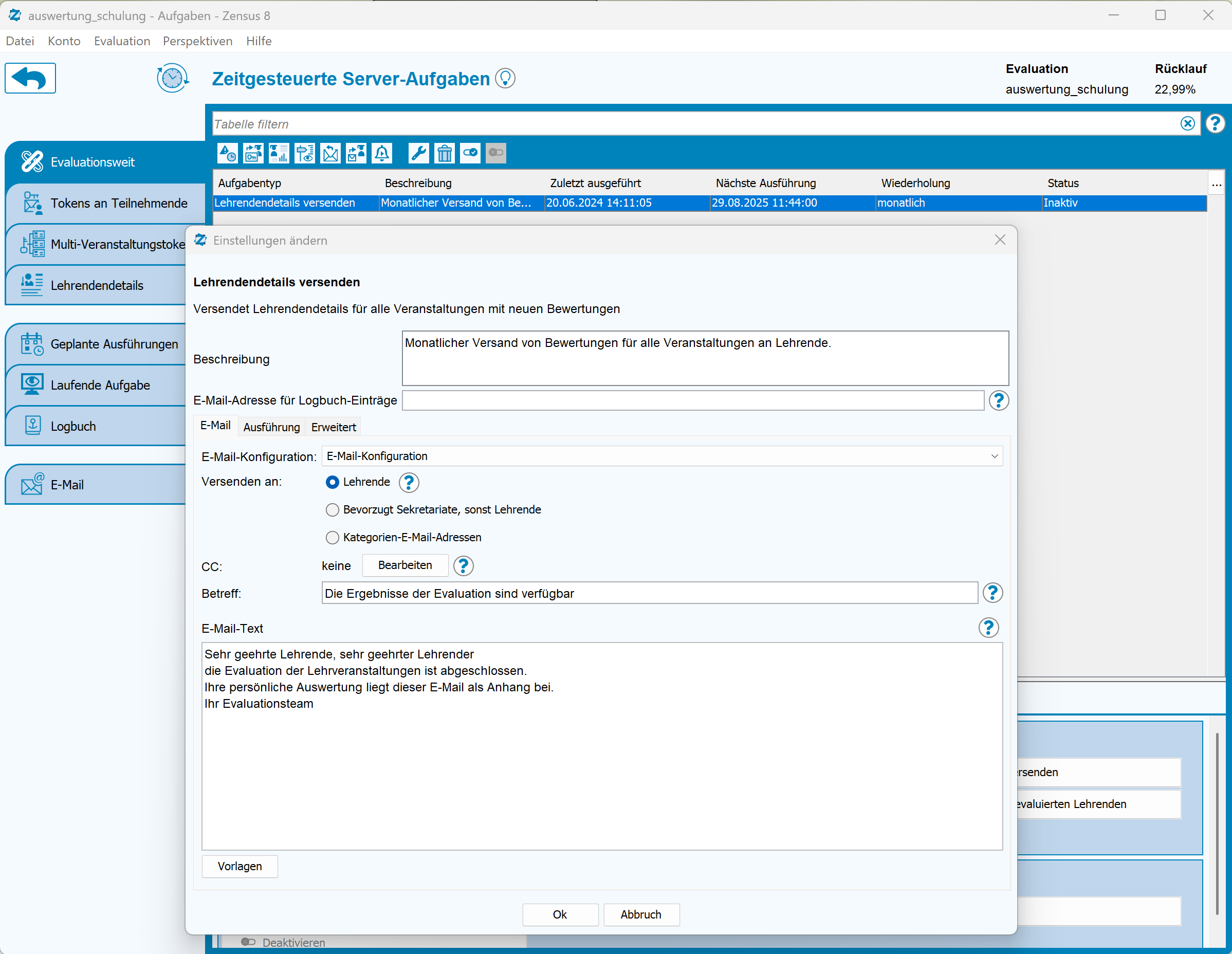
Task: Click the Bearbeiten button for CC
Action: [404, 565]
